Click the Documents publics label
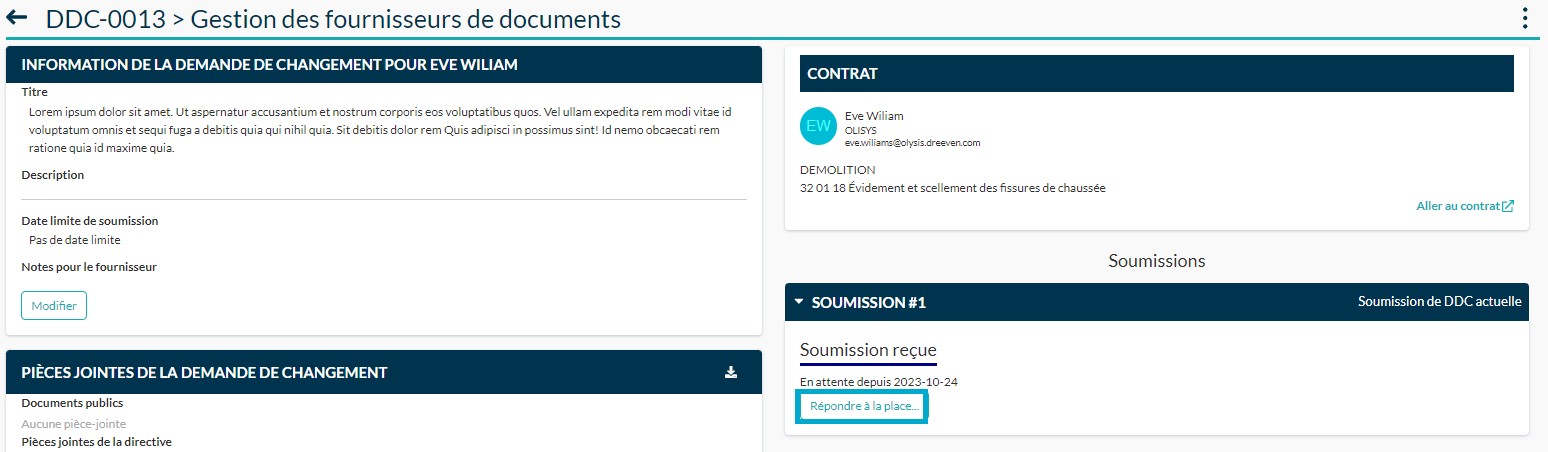Image resolution: width=1548 pixels, height=452 pixels. click(x=72, y=403)
